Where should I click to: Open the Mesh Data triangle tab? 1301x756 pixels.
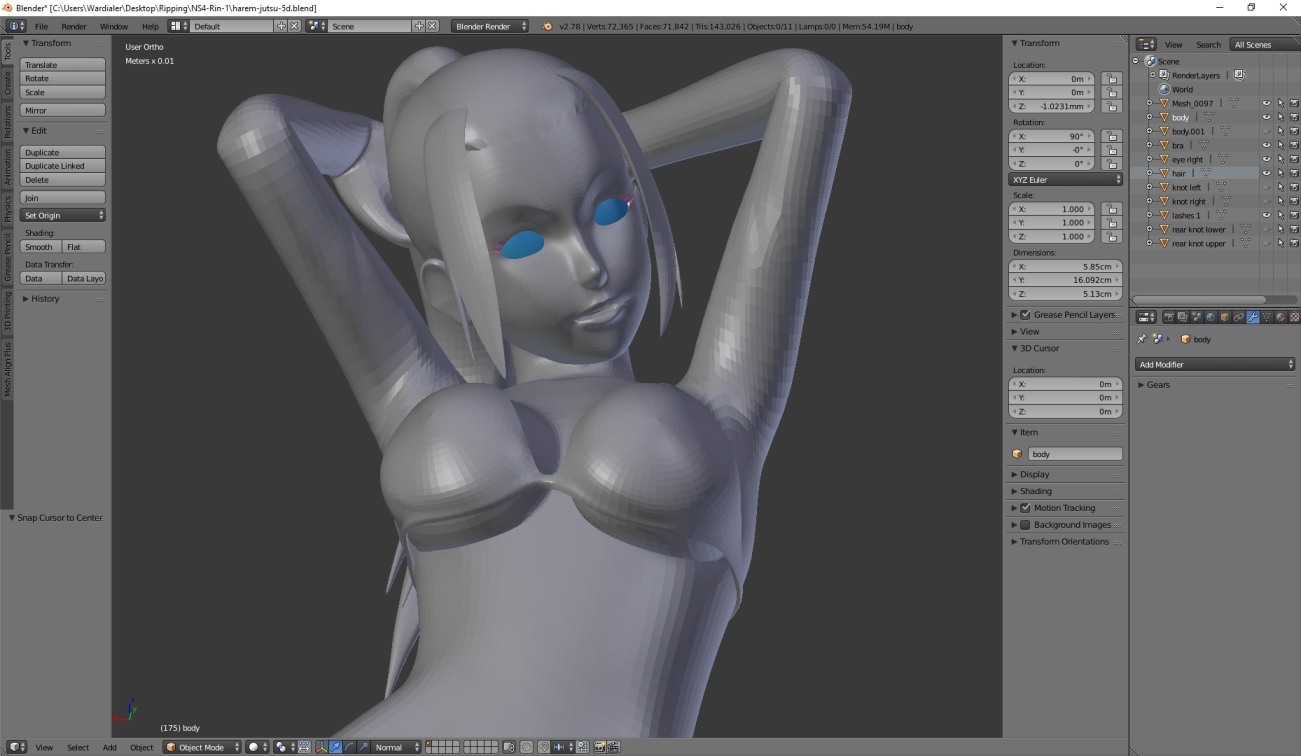click(1267, 317)
